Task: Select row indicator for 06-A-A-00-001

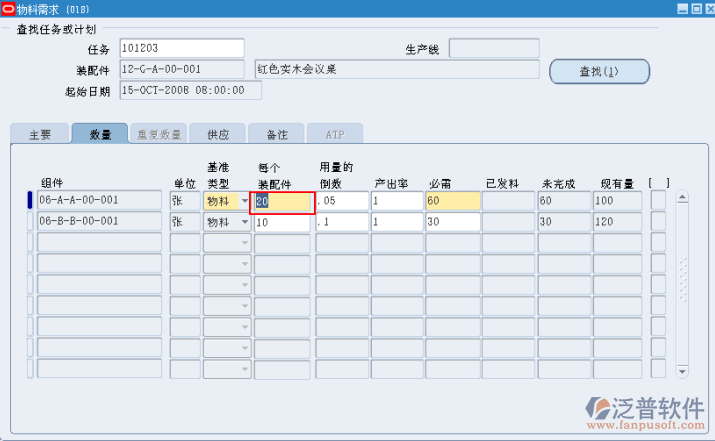Action: click(29, 200)
